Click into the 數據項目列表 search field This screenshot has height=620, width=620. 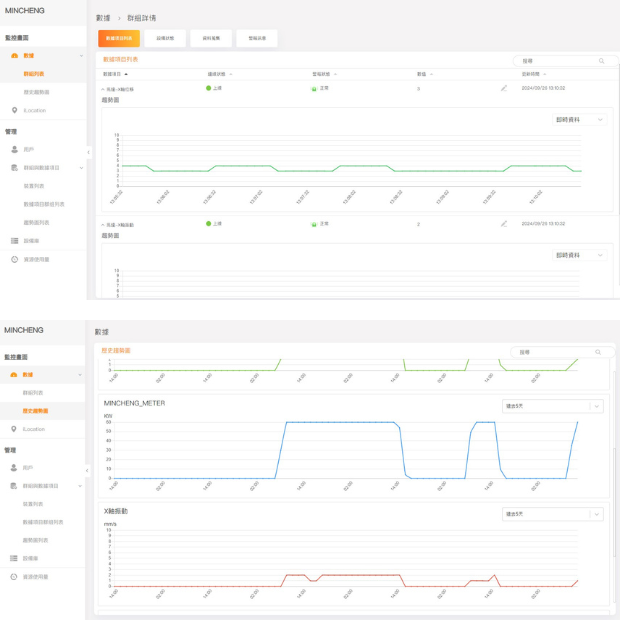coord(565,61)
